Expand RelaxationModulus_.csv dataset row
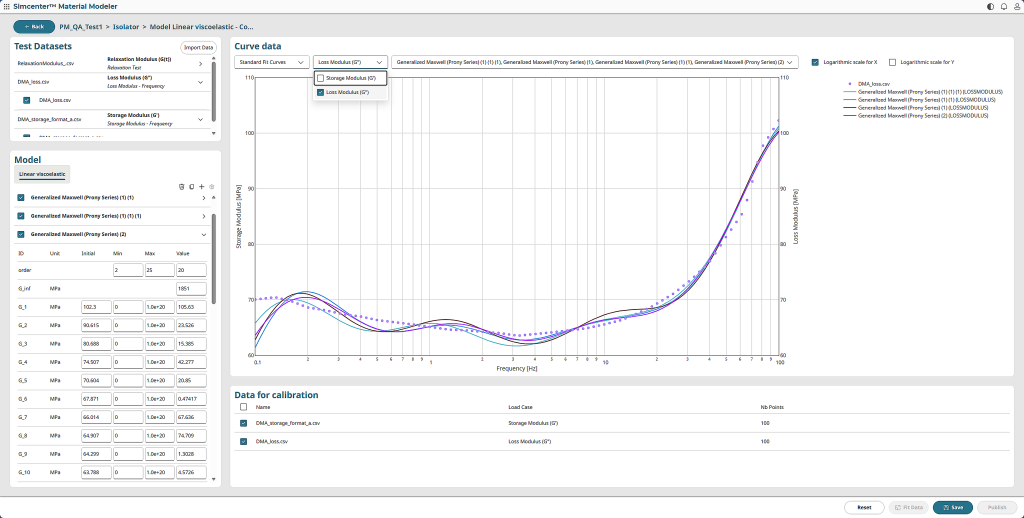Image resolution: width=1024 pixels, height=518 pixels. tap(200, 64)
